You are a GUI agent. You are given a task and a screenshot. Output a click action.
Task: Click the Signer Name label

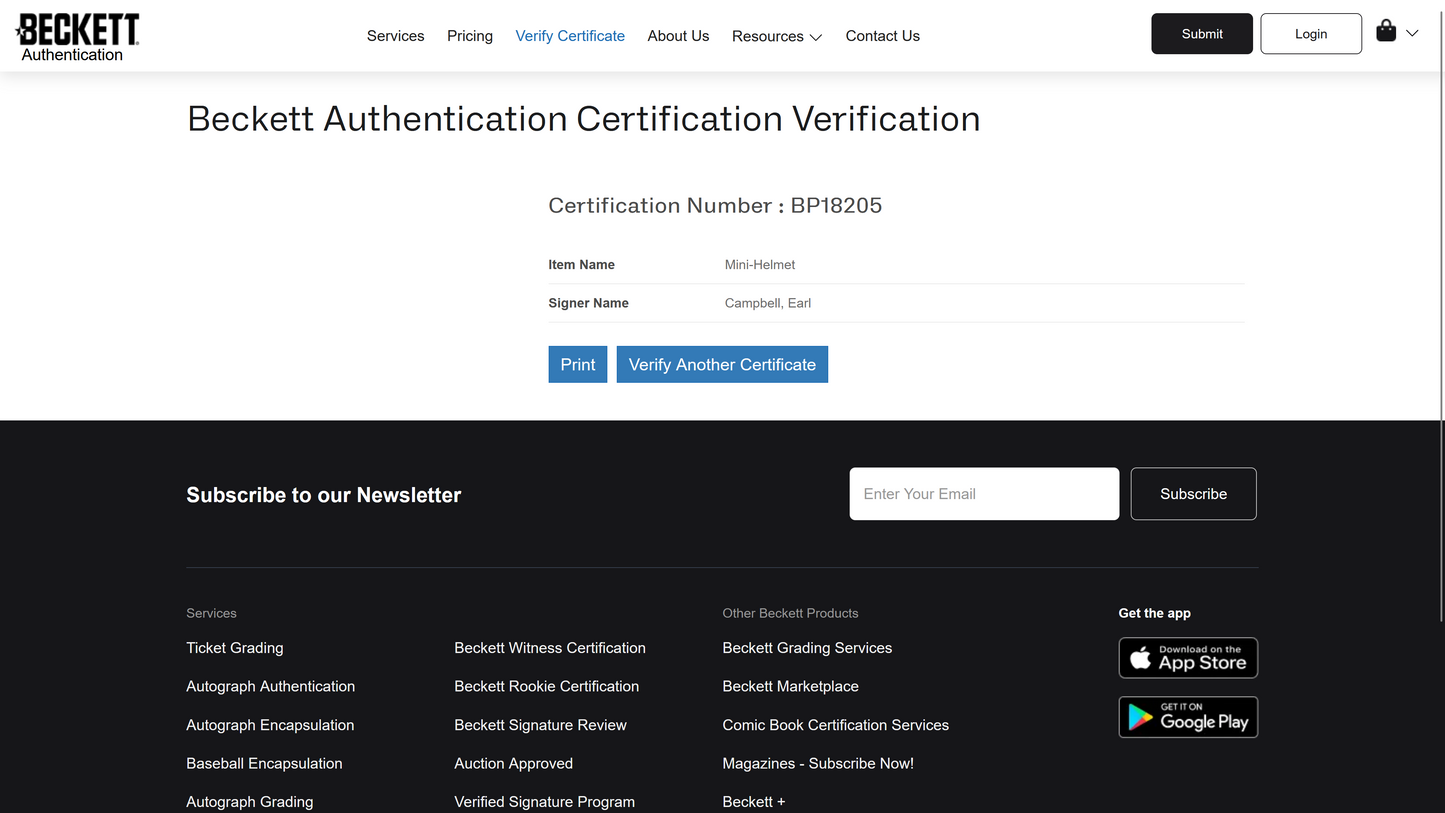coord(588,303)
